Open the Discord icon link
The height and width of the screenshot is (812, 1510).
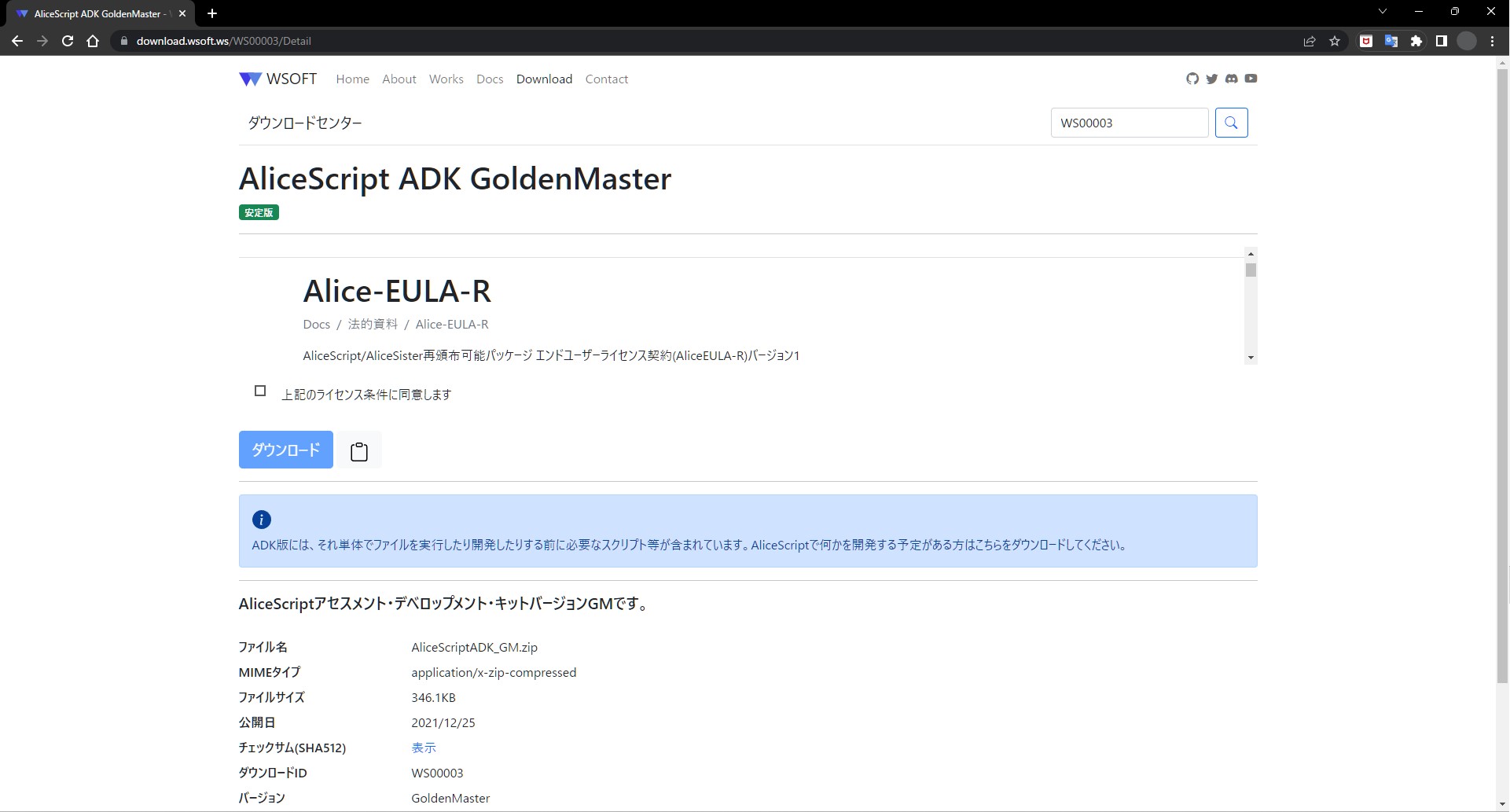(1231, 79)
